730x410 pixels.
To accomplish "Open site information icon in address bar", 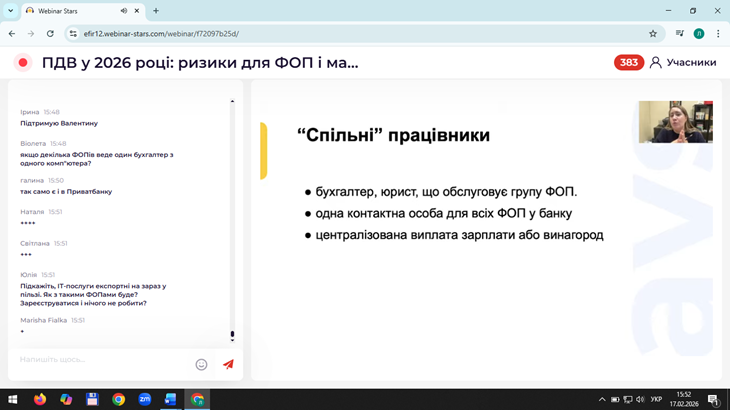I will coord(73,33).
